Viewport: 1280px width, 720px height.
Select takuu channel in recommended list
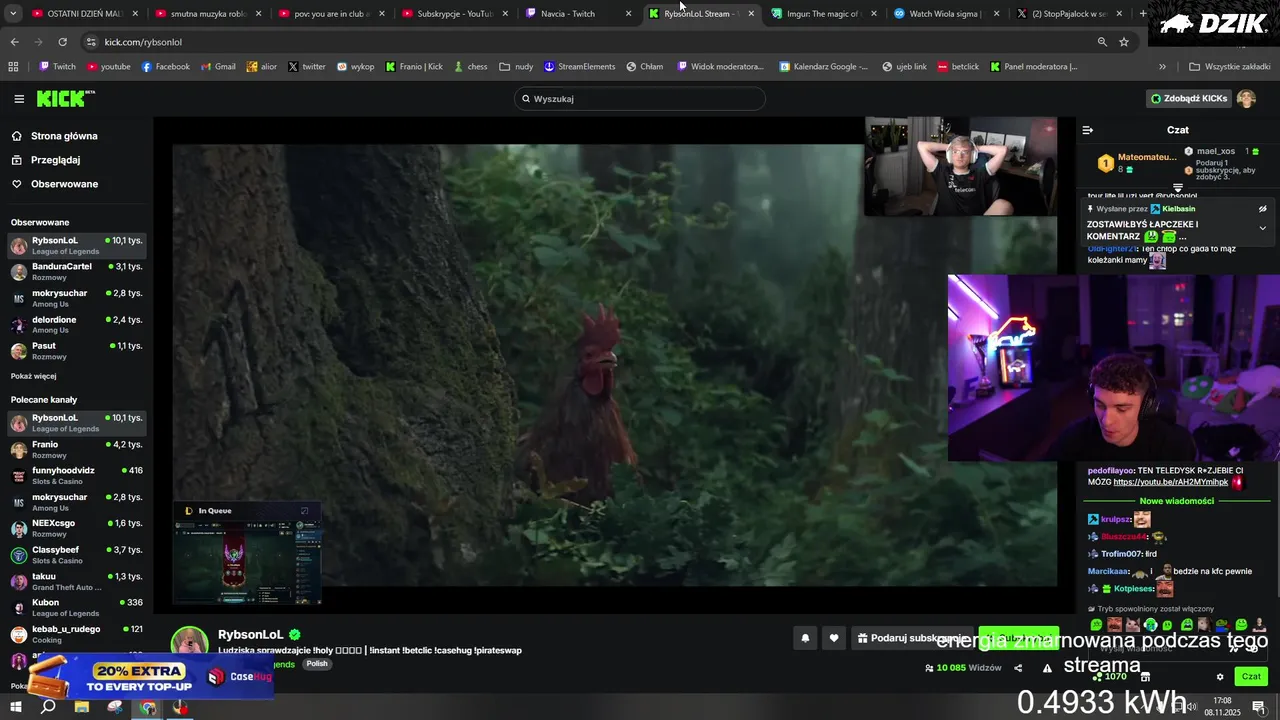77,581
